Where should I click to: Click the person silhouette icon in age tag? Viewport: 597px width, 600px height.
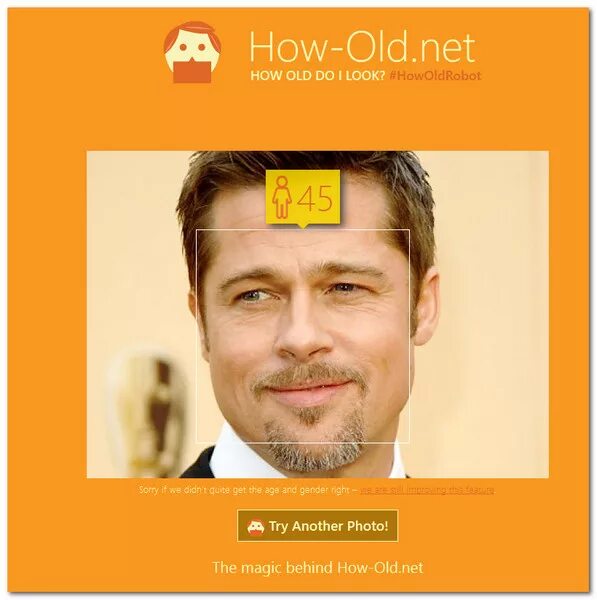282,197
